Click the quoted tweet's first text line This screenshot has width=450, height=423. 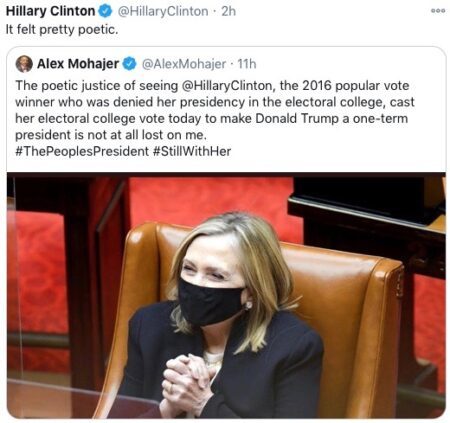(212, 86)
